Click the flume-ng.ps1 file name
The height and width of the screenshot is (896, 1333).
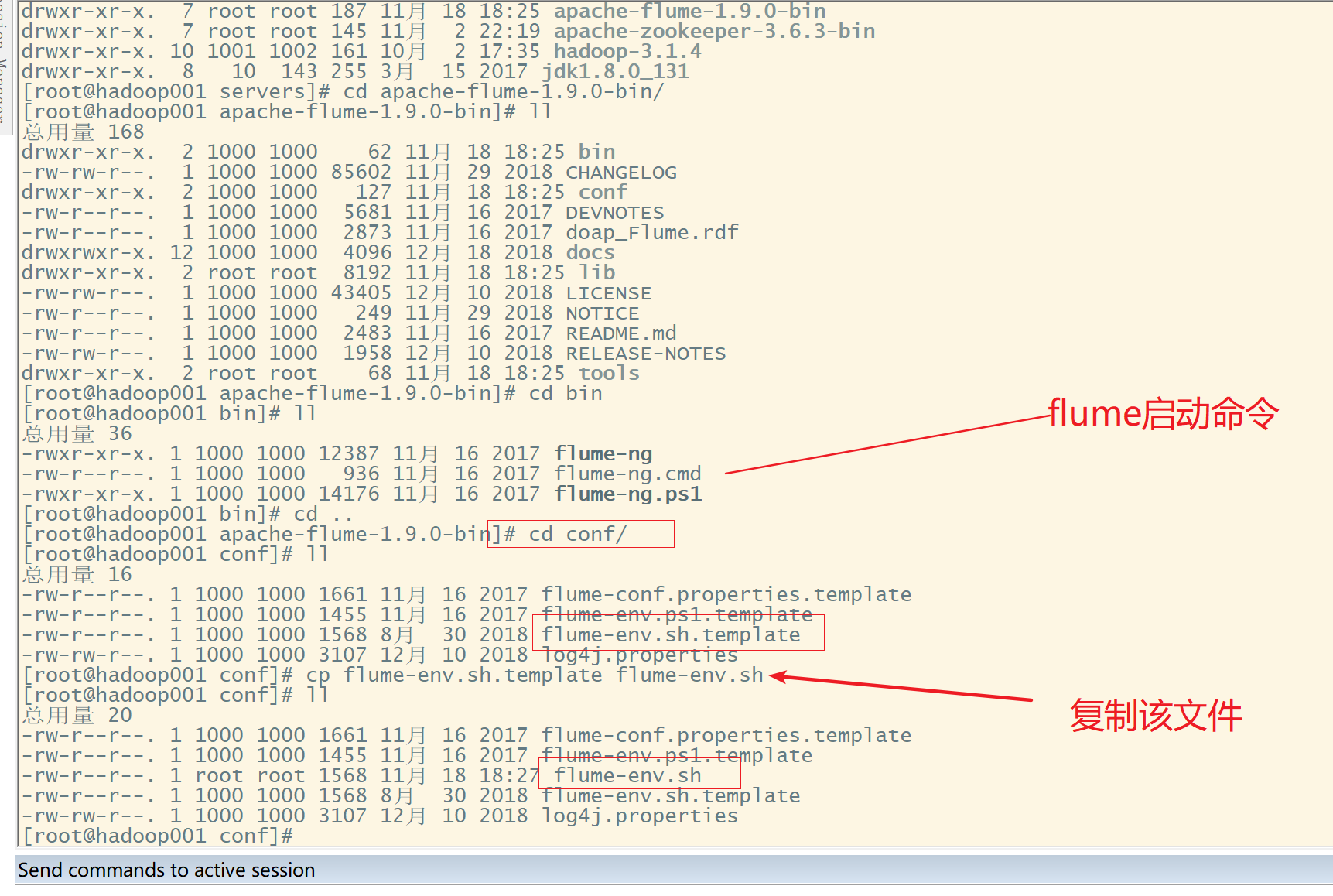pos(627,494)
